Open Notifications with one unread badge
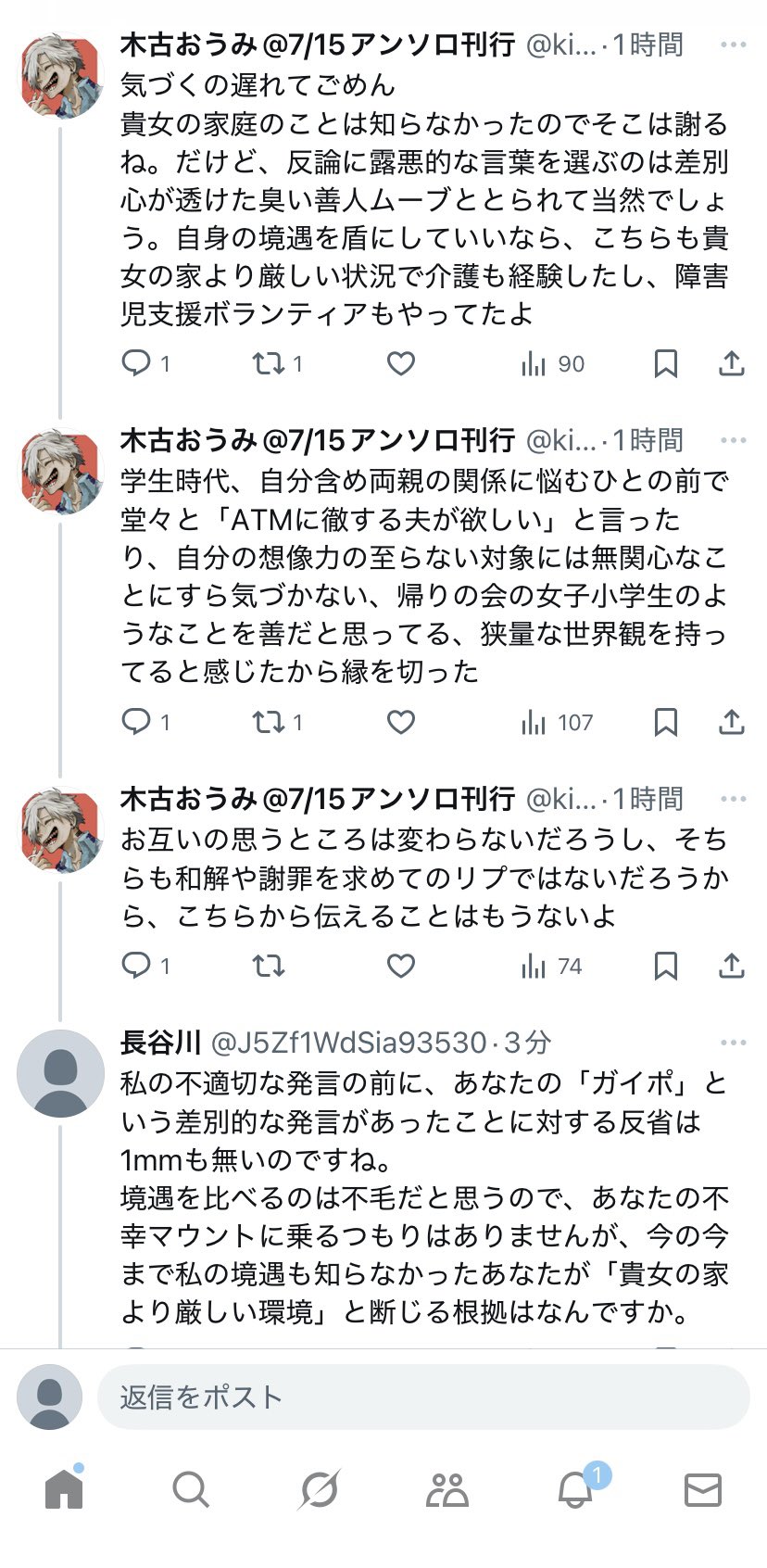This screenshot has height=1568, width=767. point(576,1490)
